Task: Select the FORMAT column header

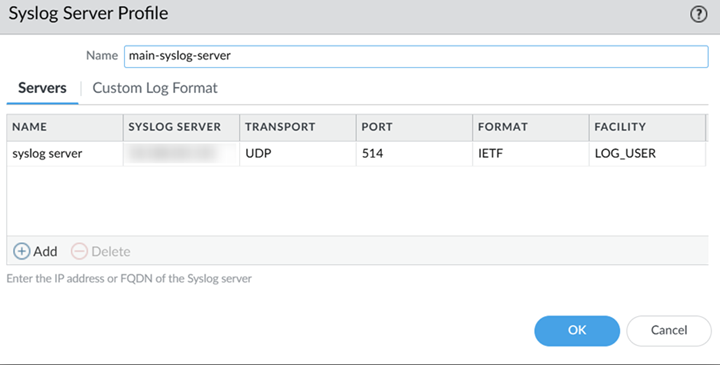Action: pos(531,127)
